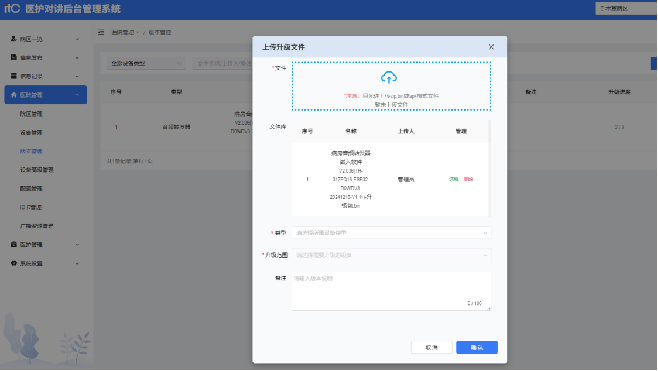The width and height of the screenshot is (658, 371).
Task: Expand the 系统设置 sidebar section chevron
Action: click(x=77, y=264)
